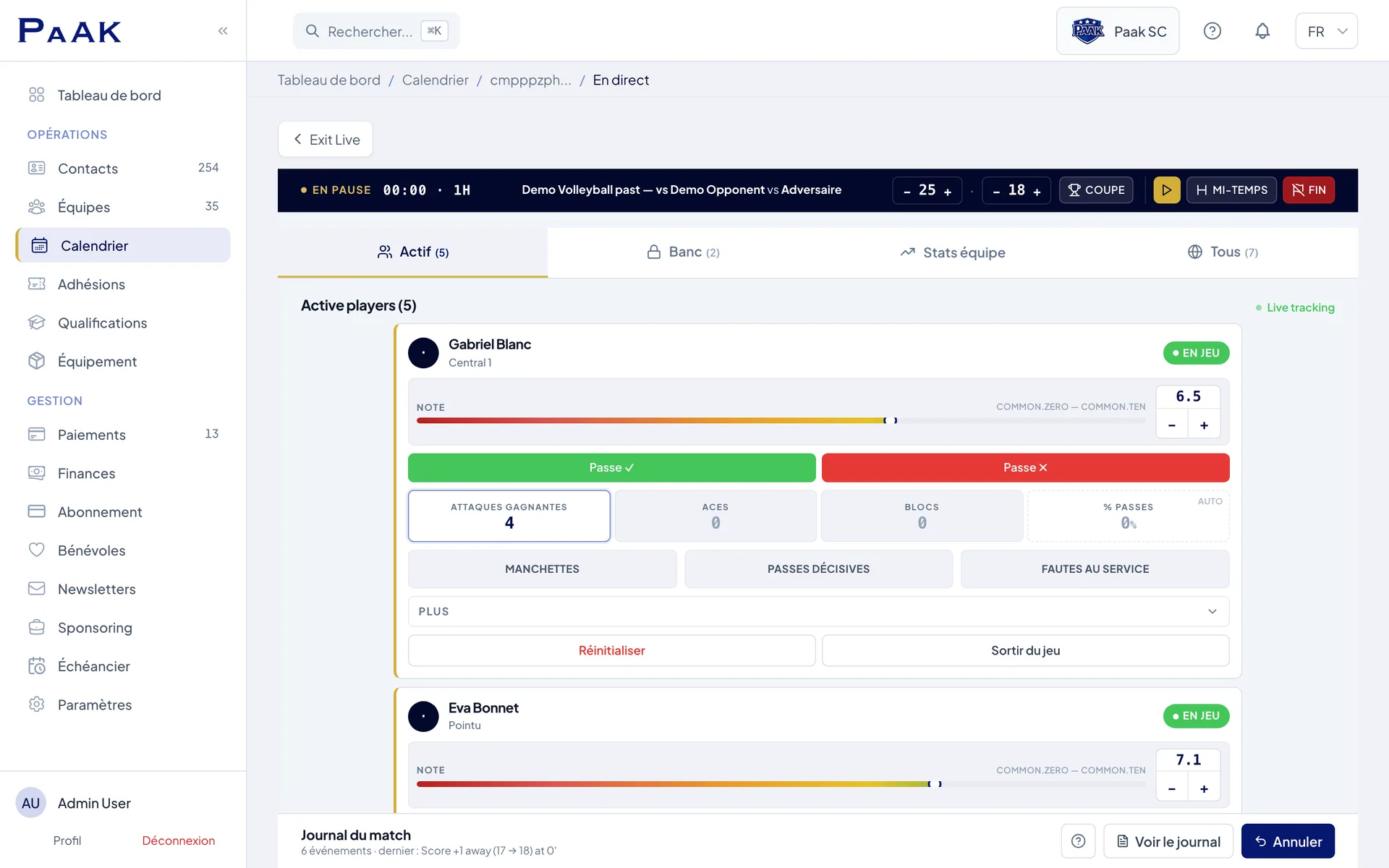
Task: Increase Gabriel Blanc's note rating
Action: (x=1204, y=425)
